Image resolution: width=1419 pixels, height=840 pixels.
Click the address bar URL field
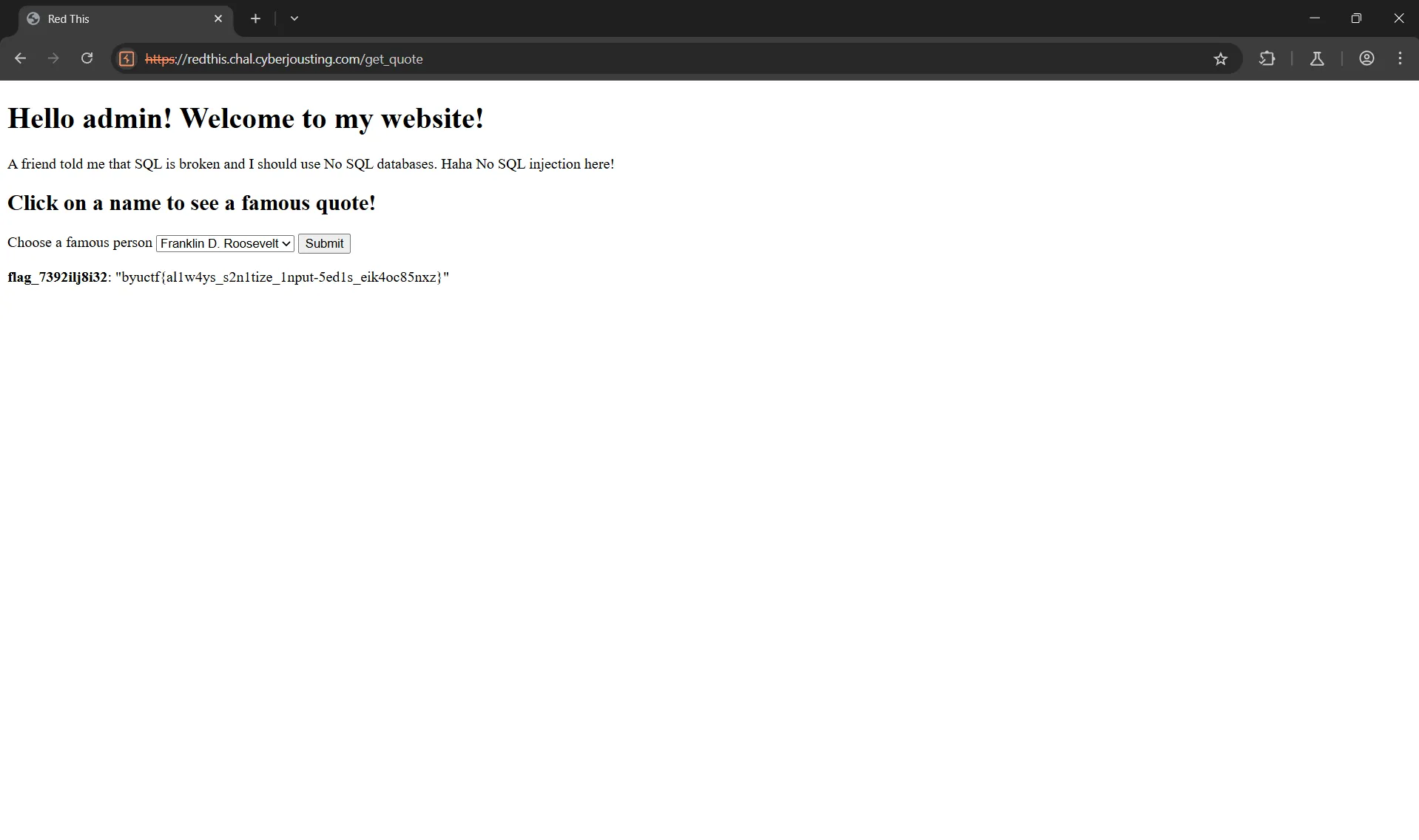click(666, 59)
